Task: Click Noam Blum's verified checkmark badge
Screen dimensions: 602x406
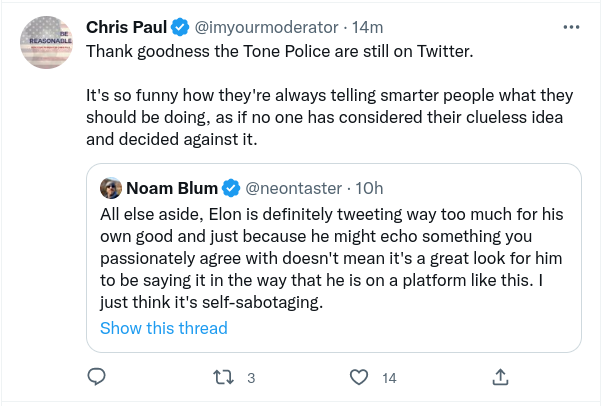Action: tap(230, 187)
